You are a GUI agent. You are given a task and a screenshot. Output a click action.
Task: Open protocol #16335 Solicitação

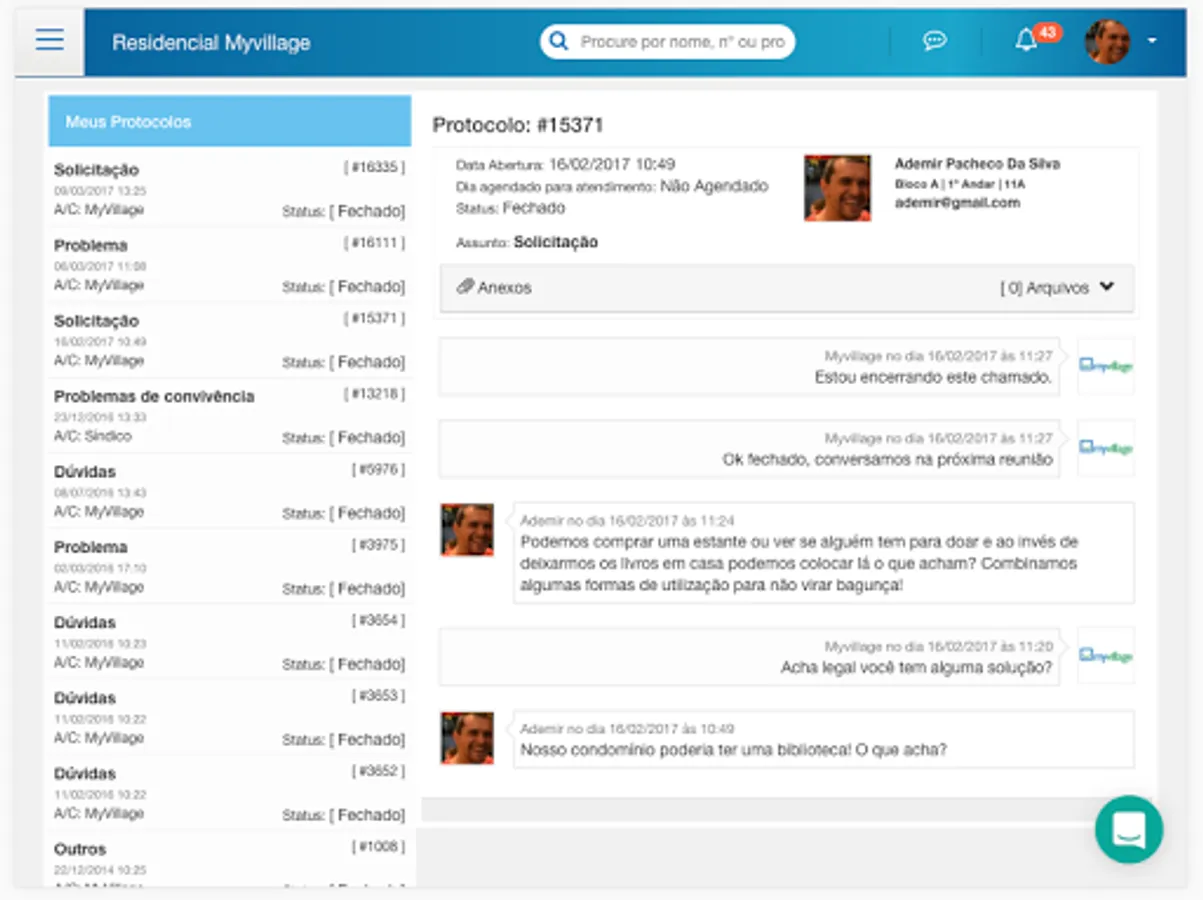tap(230, 189)
